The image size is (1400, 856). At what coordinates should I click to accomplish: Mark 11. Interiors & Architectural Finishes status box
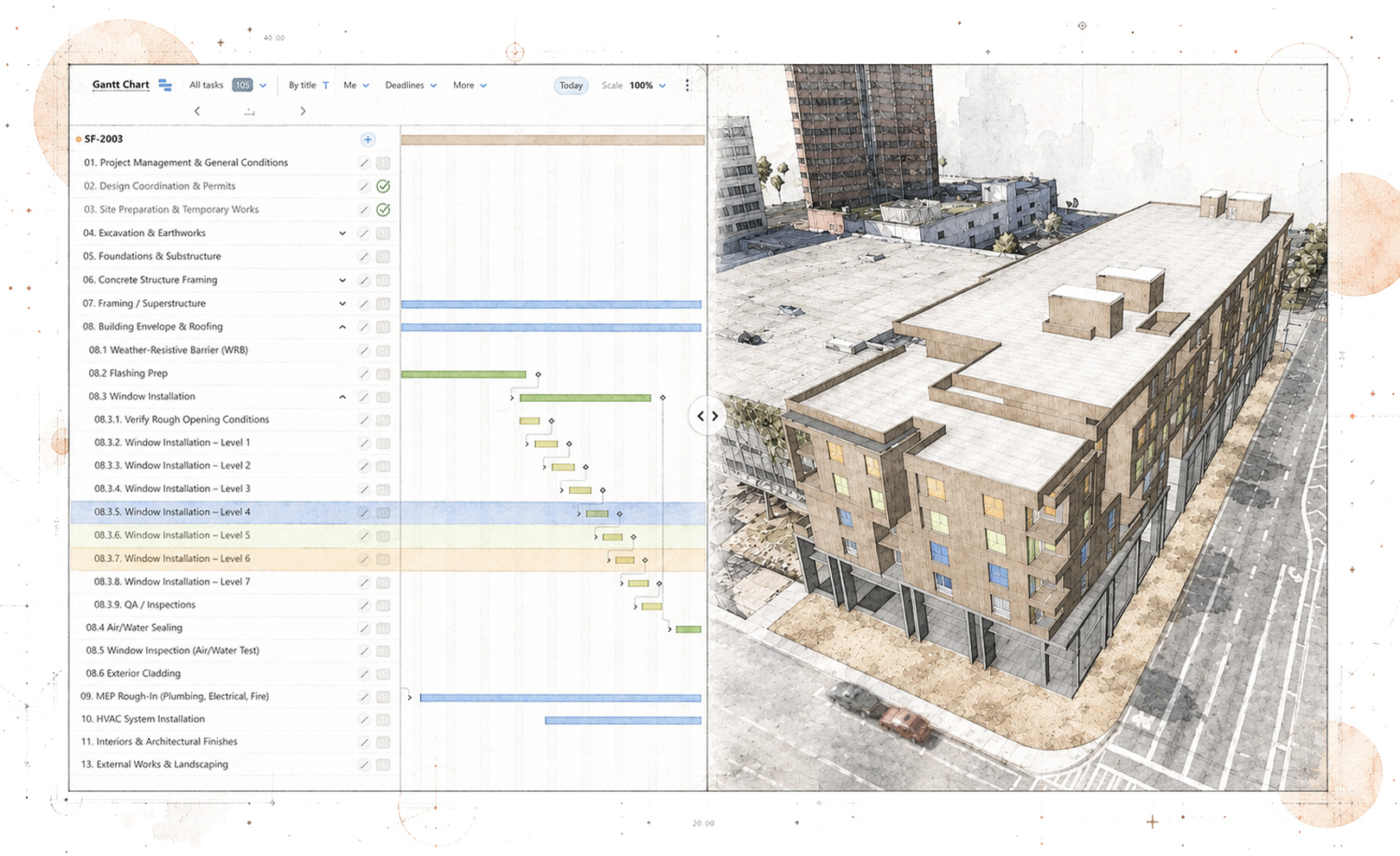(383, 742)
